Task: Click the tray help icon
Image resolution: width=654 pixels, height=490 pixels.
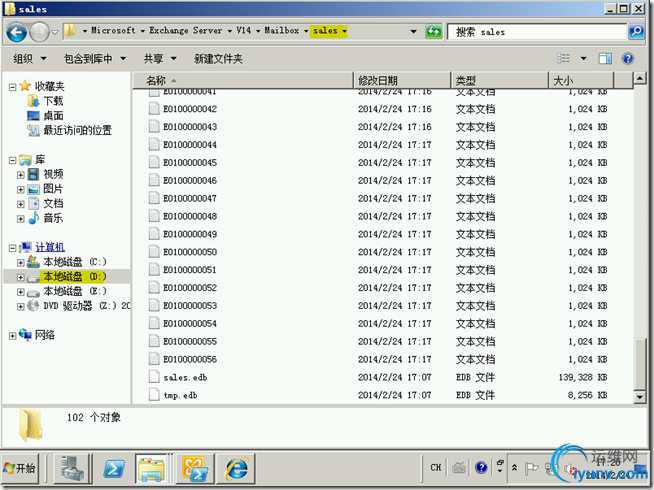Action: tap(481, 468)
